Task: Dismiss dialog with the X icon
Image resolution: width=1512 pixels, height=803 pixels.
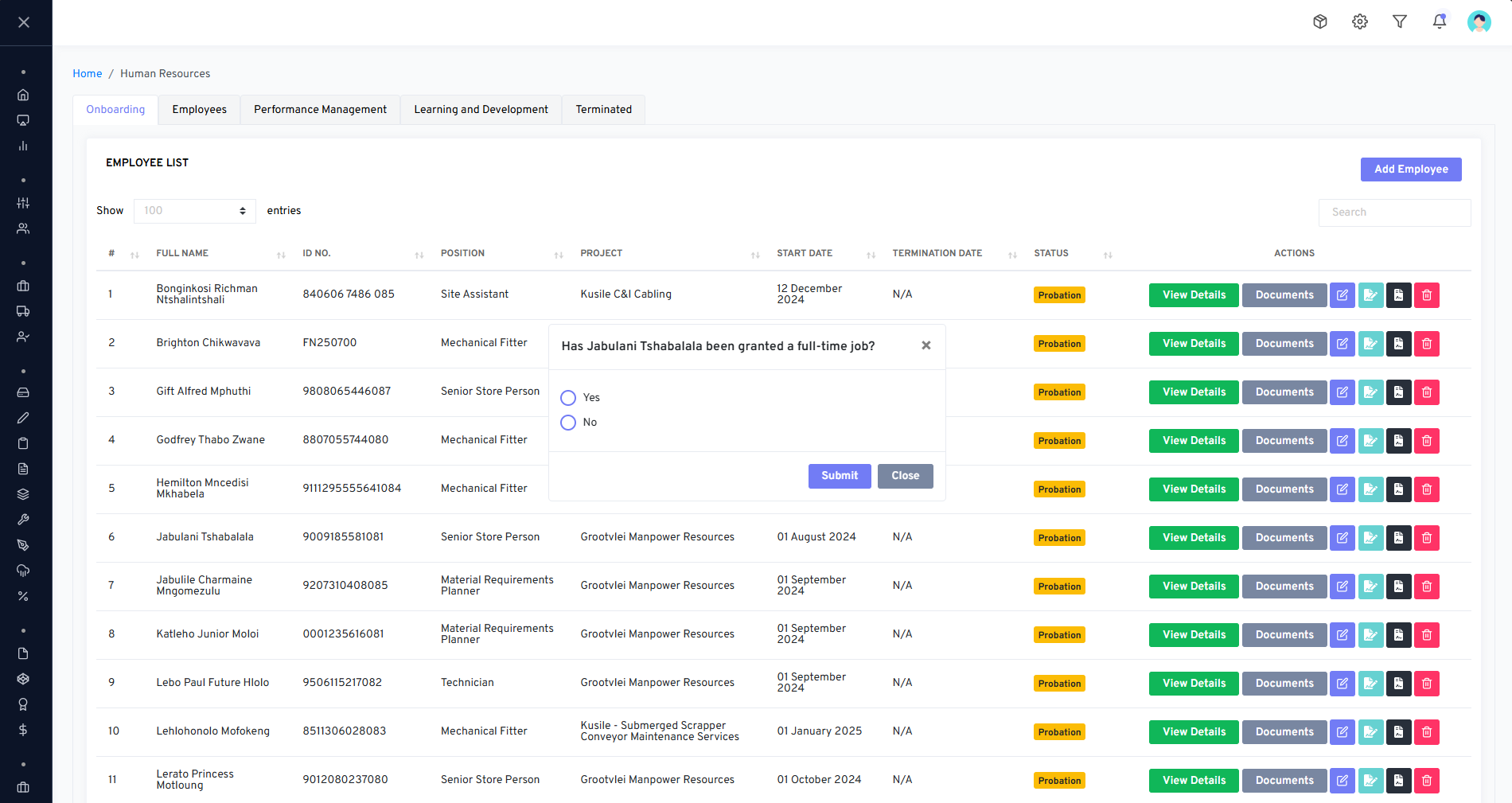Action: [926, 345]
